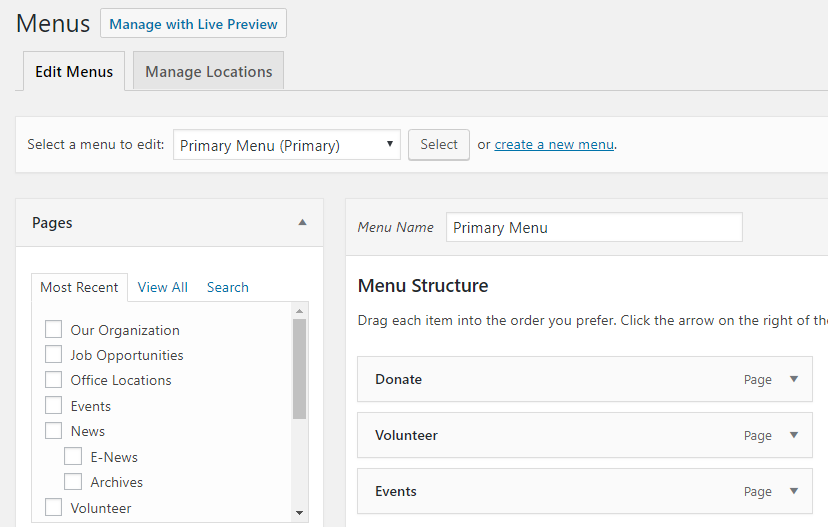
Task: Expand the Volunteer menu item settings
Action: [794, 435]
